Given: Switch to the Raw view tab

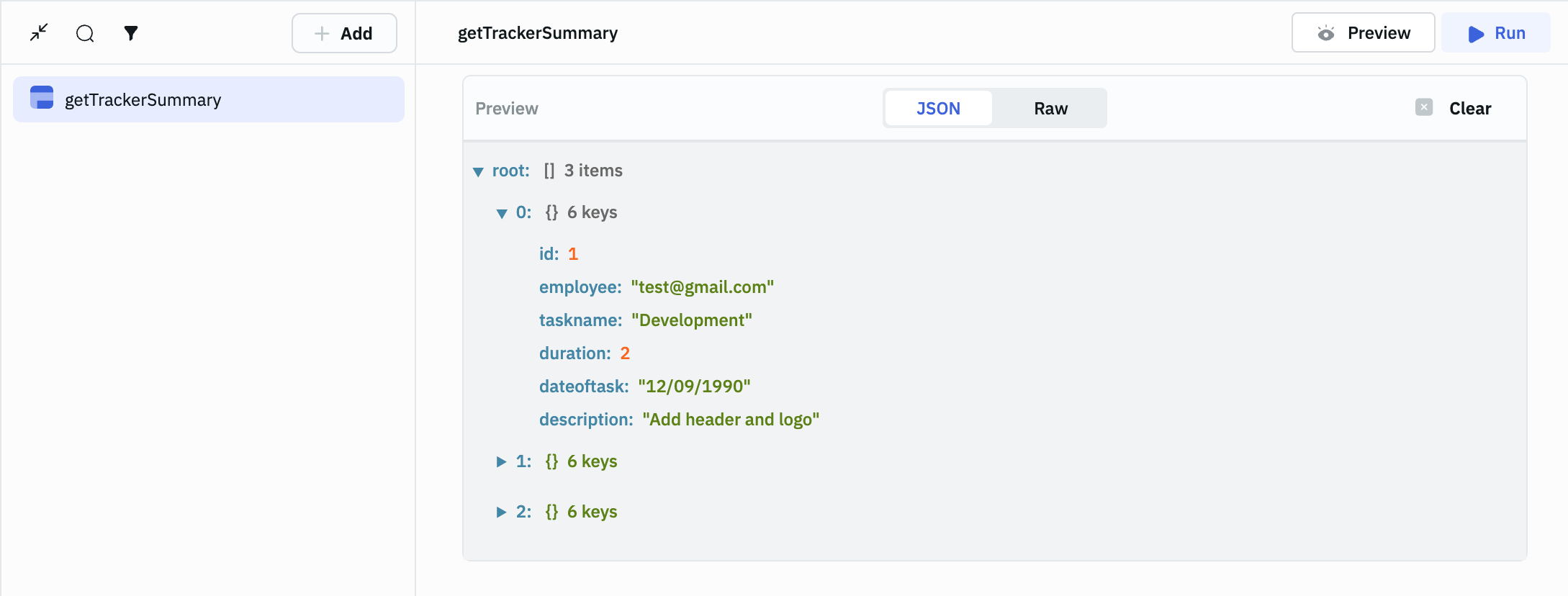Looking at the screenshot, I should pos(1050,109).
